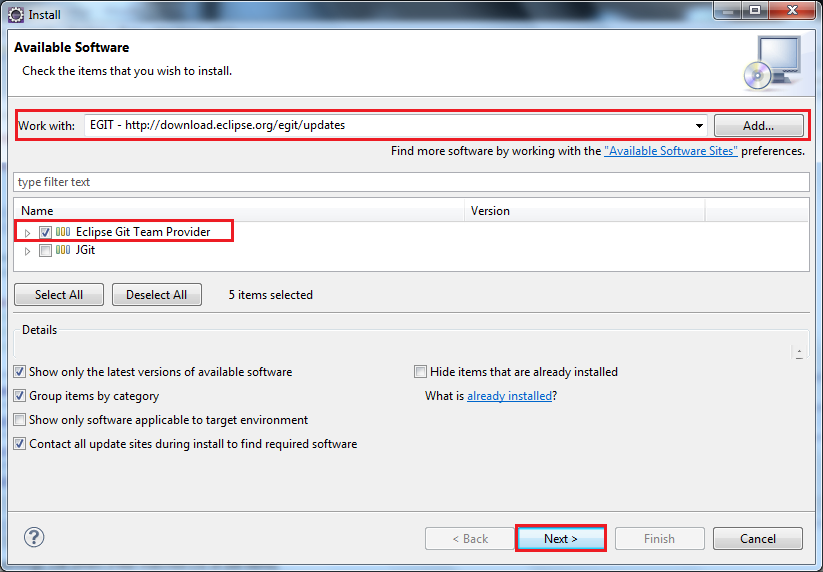
Task: Enable Hide items that are already installed
Action: pyautogui.click(x=420, y=372)
